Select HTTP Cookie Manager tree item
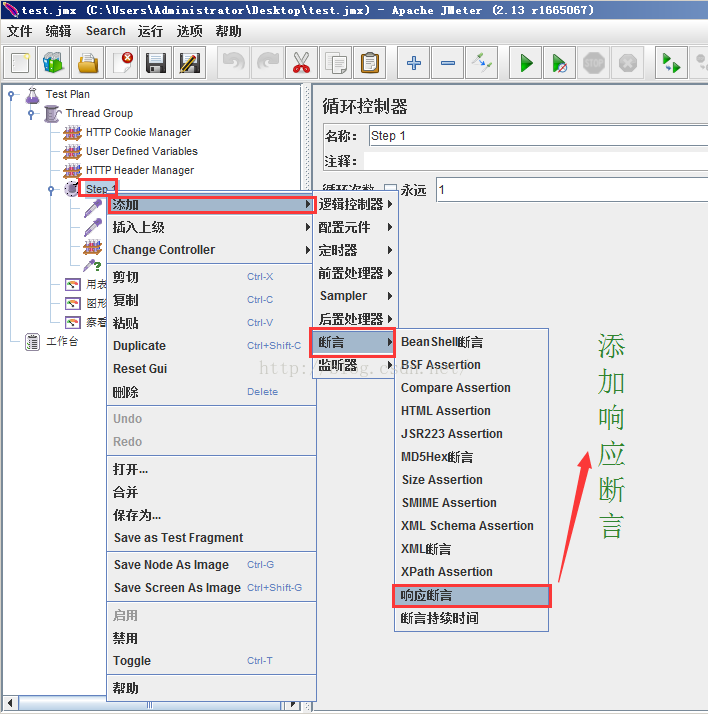This screenshot has height=714, width=708. click(x=138, y=133)
